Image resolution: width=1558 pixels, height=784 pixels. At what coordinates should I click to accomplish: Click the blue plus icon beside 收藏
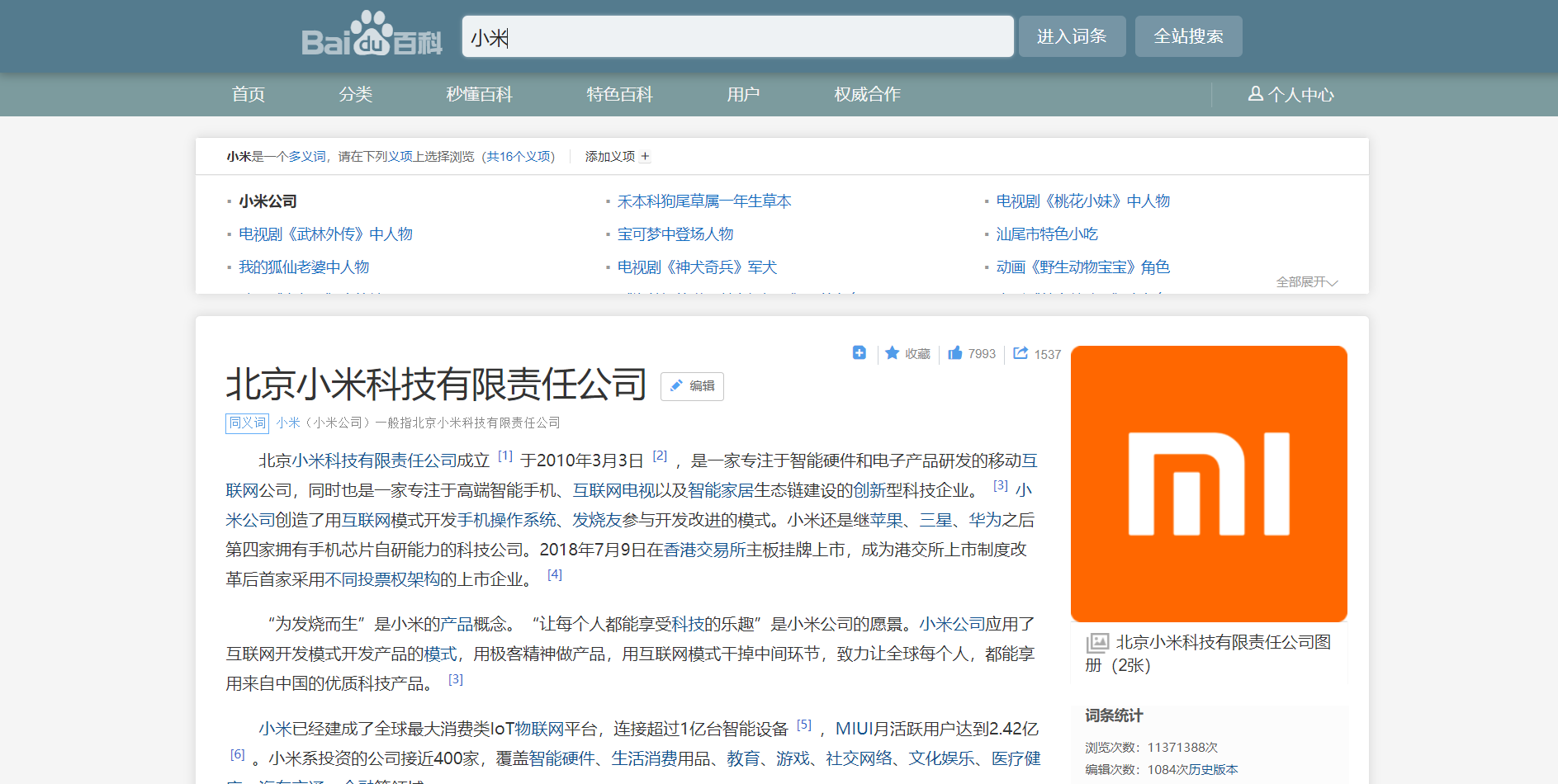(x=860, y=353)
